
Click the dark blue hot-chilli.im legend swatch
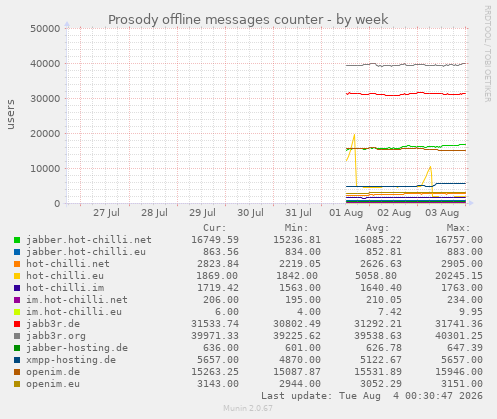pos(17,288)
